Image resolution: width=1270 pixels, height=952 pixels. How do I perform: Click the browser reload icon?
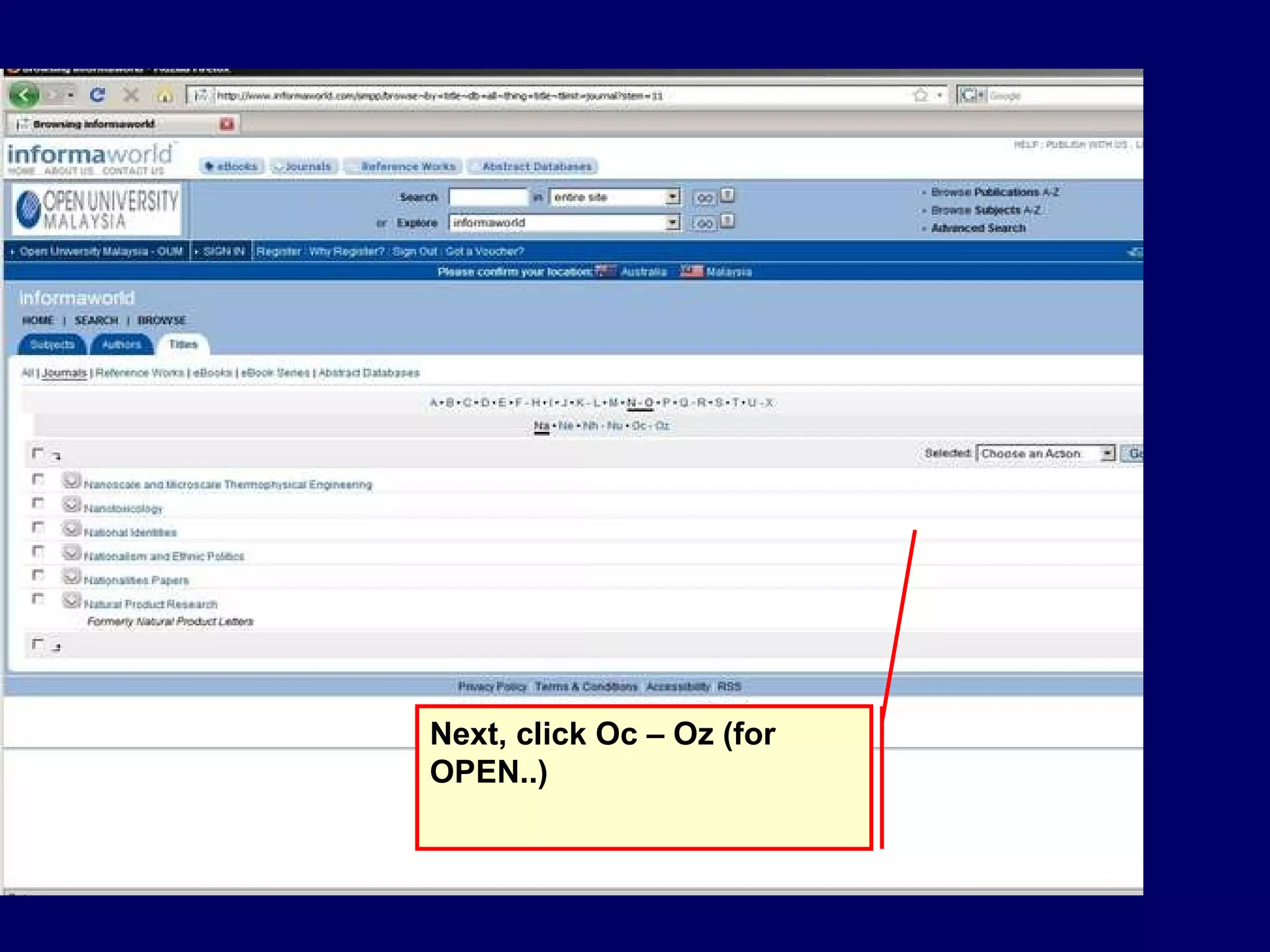tap(97, 95)
